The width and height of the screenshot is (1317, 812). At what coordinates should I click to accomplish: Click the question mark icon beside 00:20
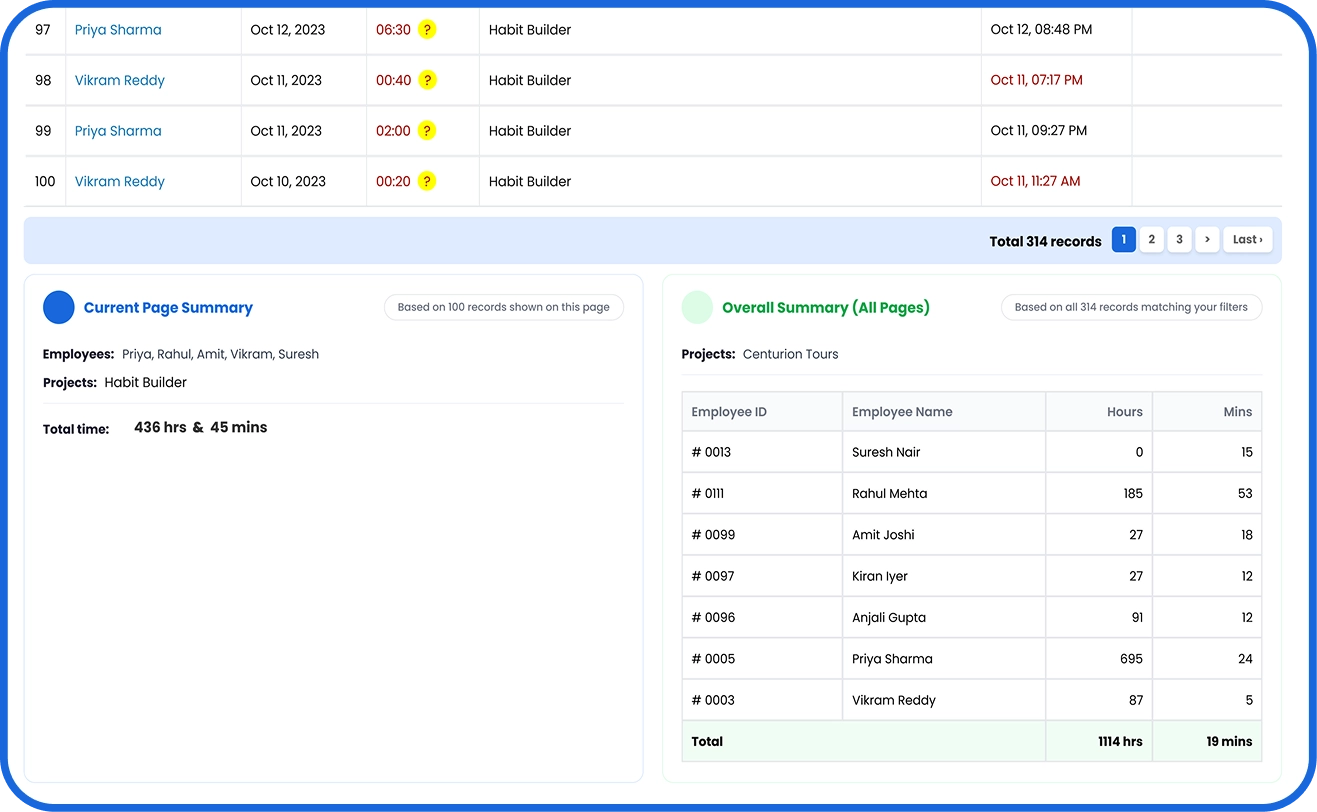pyautogui.click(x=427, y=181)
